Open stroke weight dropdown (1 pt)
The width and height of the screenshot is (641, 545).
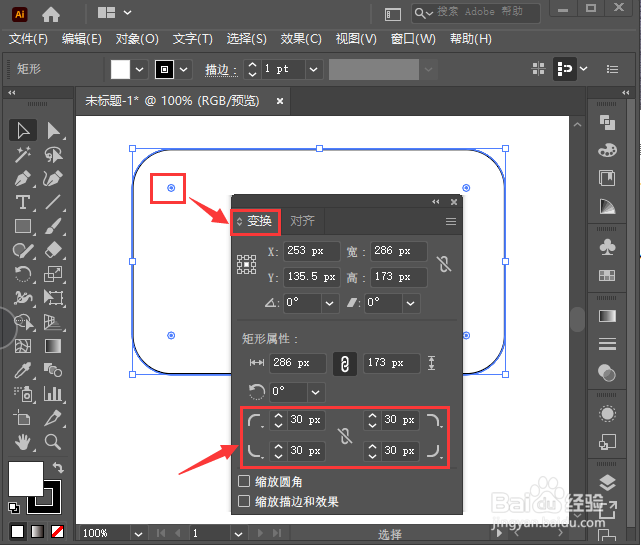point(314,70)
